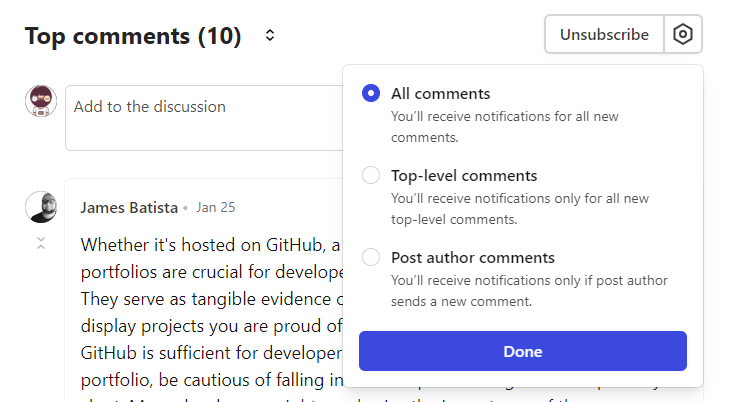Collapse James Batista's comment thread
This screenshot has width=736, height=402.
41,243
